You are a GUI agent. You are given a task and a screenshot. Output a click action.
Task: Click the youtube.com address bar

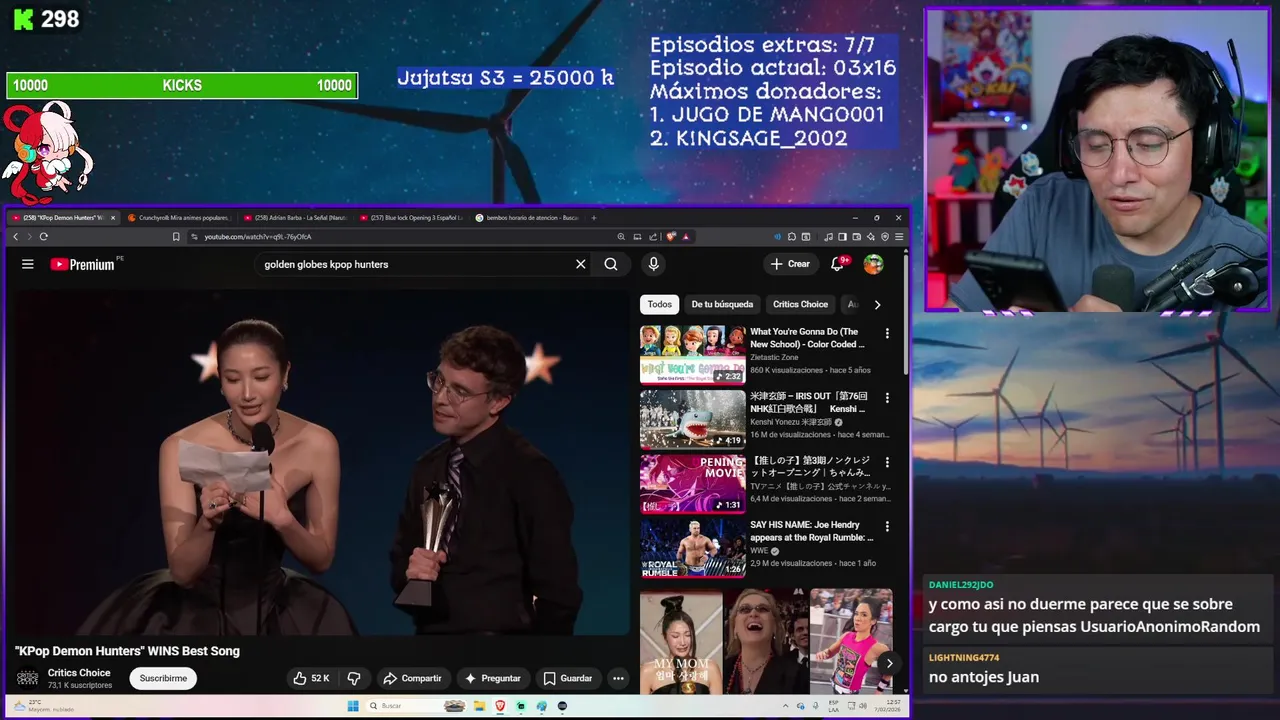[x=400, y=237]
